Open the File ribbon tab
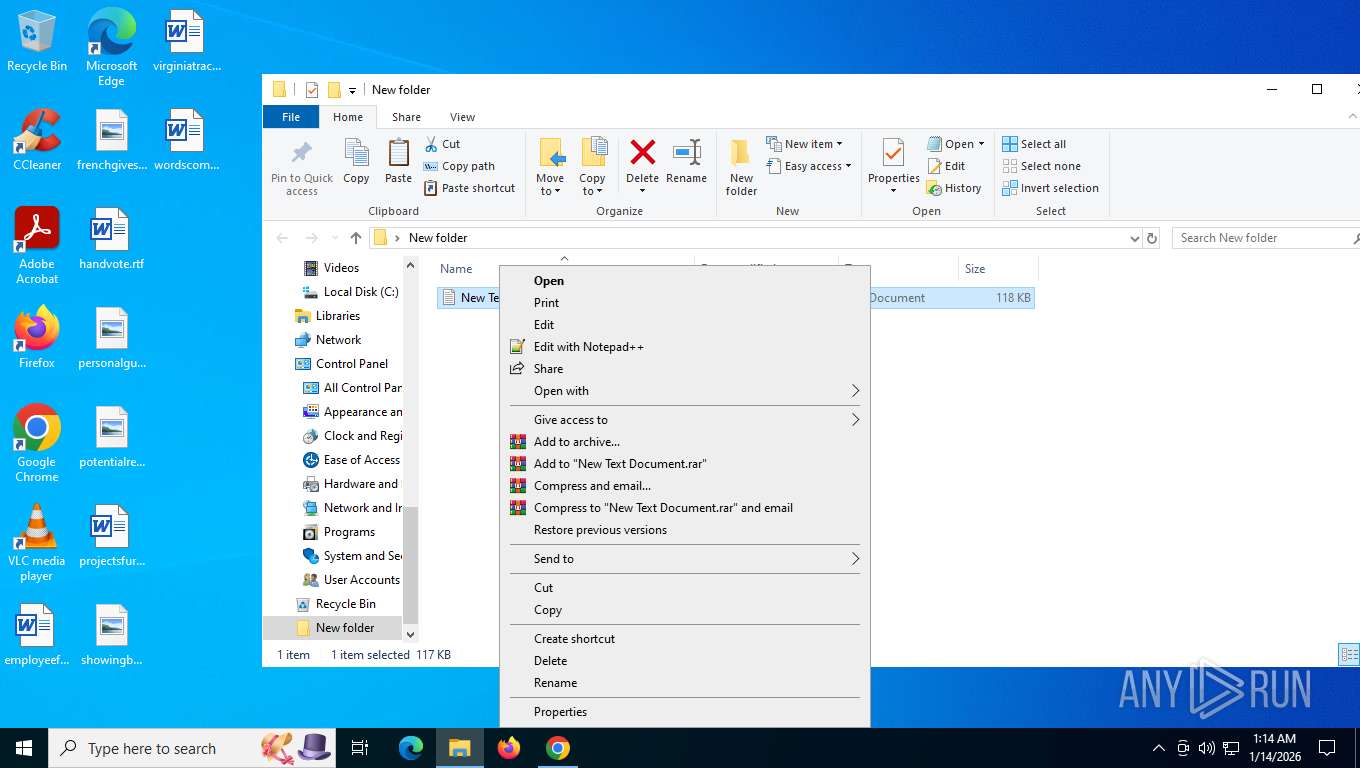The image size is (1360, 768). (x=291, y=117)
